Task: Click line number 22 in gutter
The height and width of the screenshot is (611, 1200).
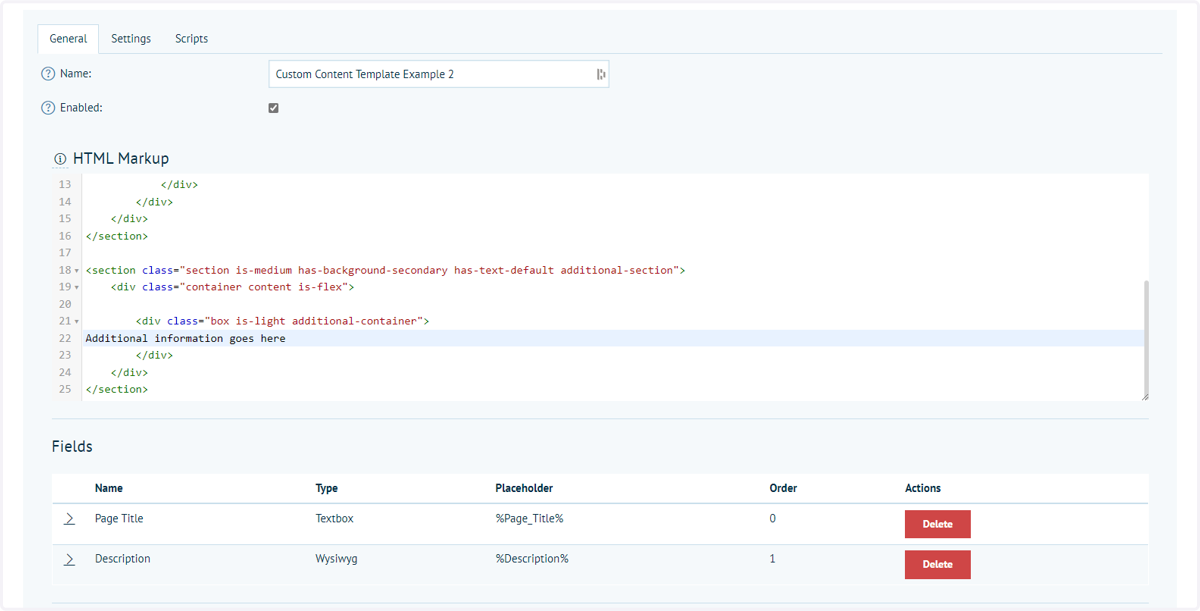Action: pos(65,339)
